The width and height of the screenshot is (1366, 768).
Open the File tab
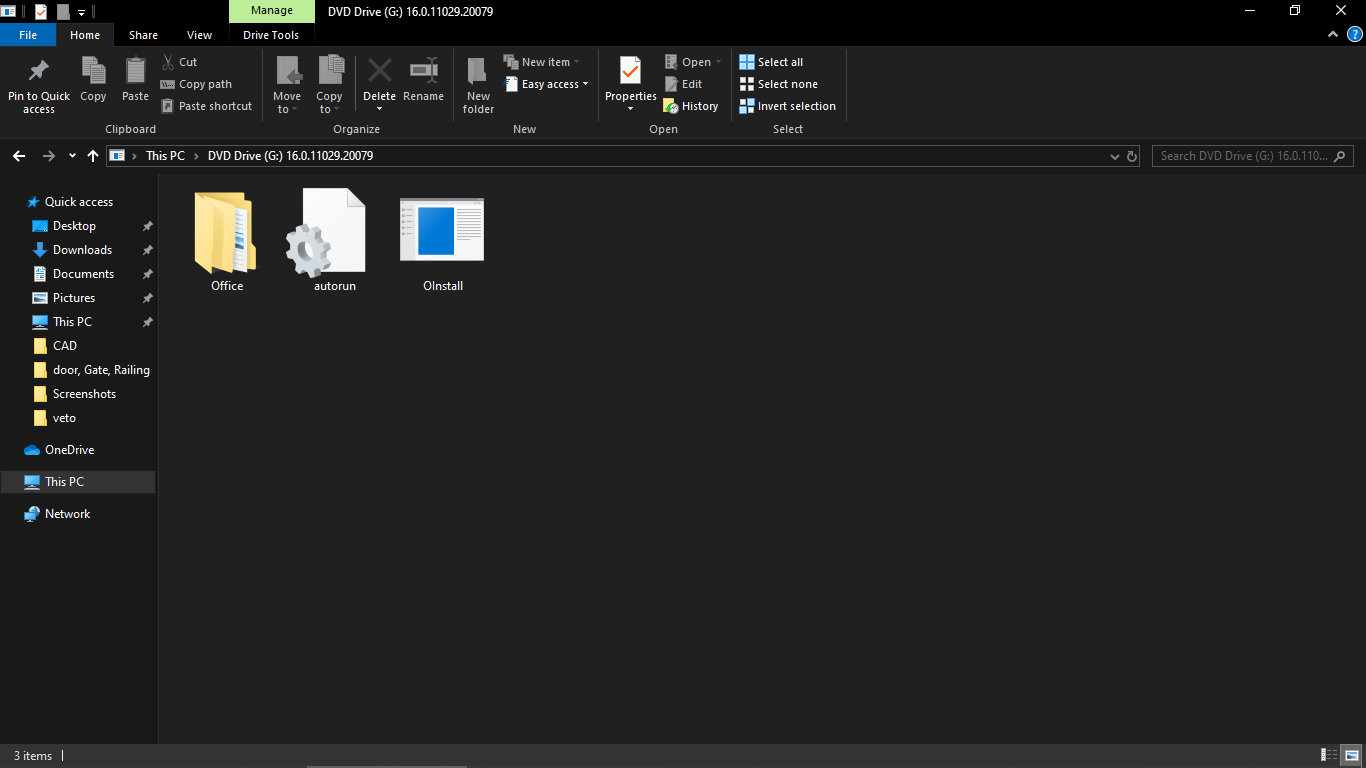click(28, 35)
